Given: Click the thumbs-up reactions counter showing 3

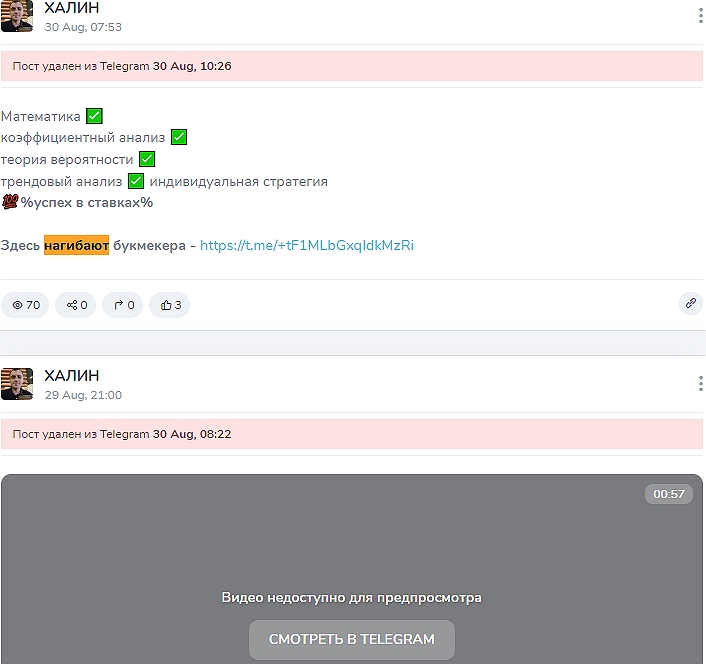Looking at the screenshot, I should [170, 305].
